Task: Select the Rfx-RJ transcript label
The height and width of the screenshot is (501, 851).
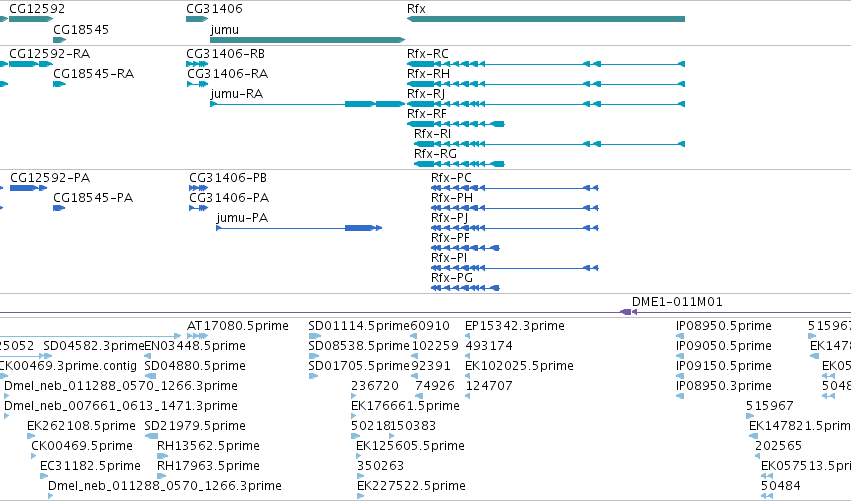Action: point(426,94)
